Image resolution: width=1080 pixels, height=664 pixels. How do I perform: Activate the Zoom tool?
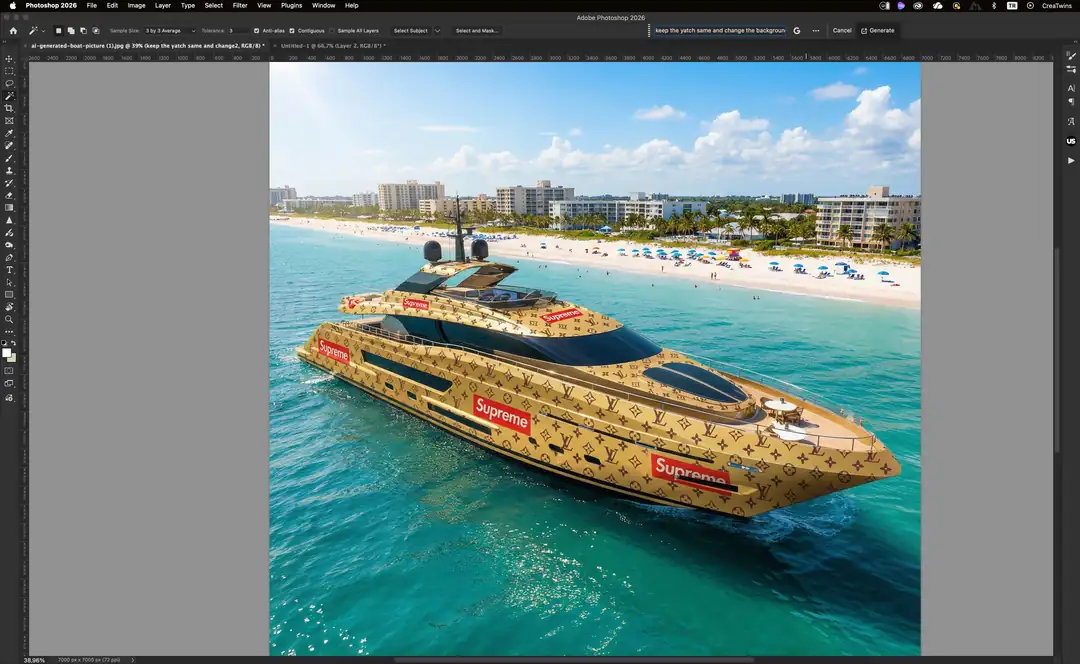tap(9, 318)
